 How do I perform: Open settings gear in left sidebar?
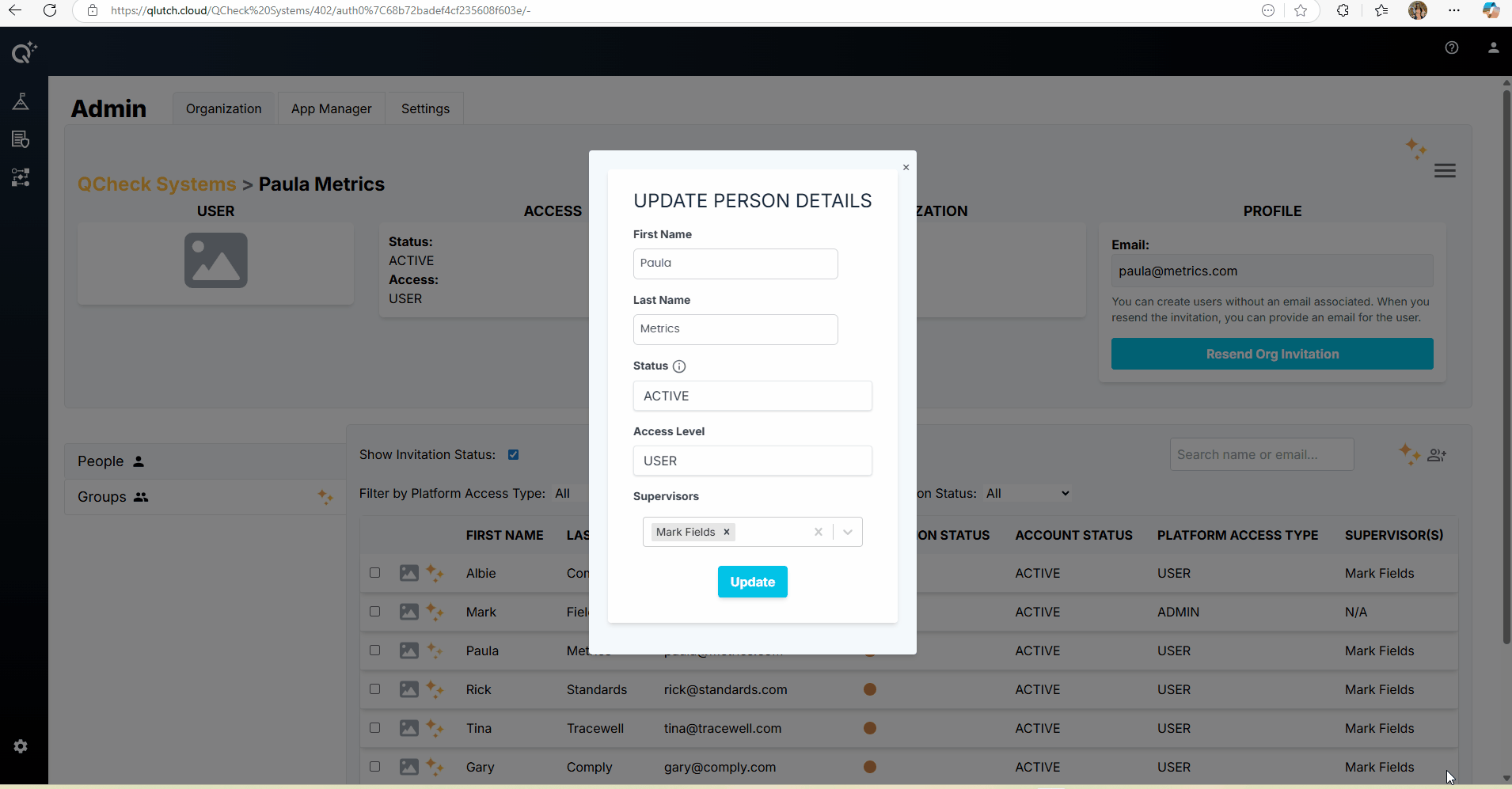click(21, 746)
